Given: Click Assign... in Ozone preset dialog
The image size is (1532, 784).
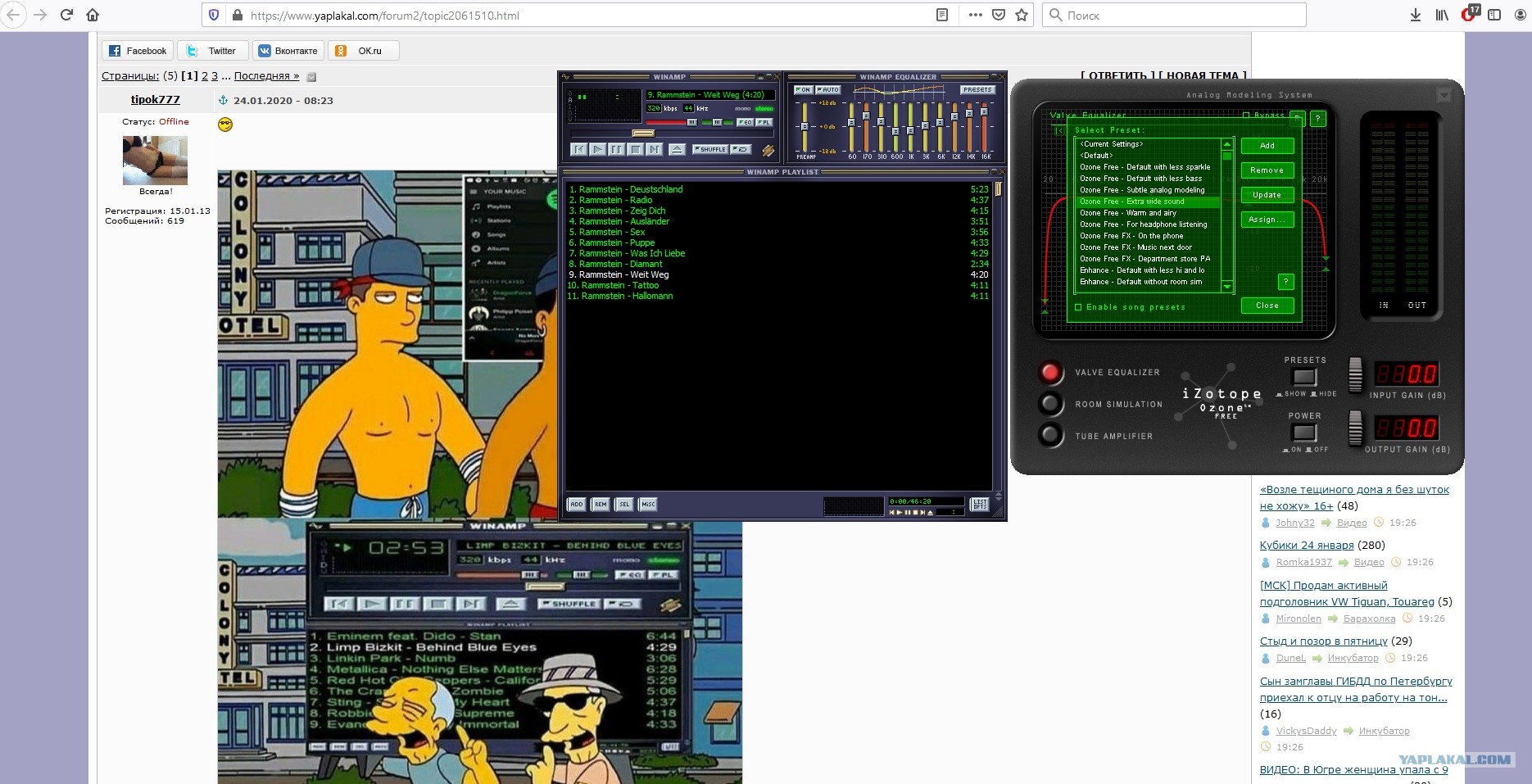Looking at the screenshot, I should tap(1267, 220).
